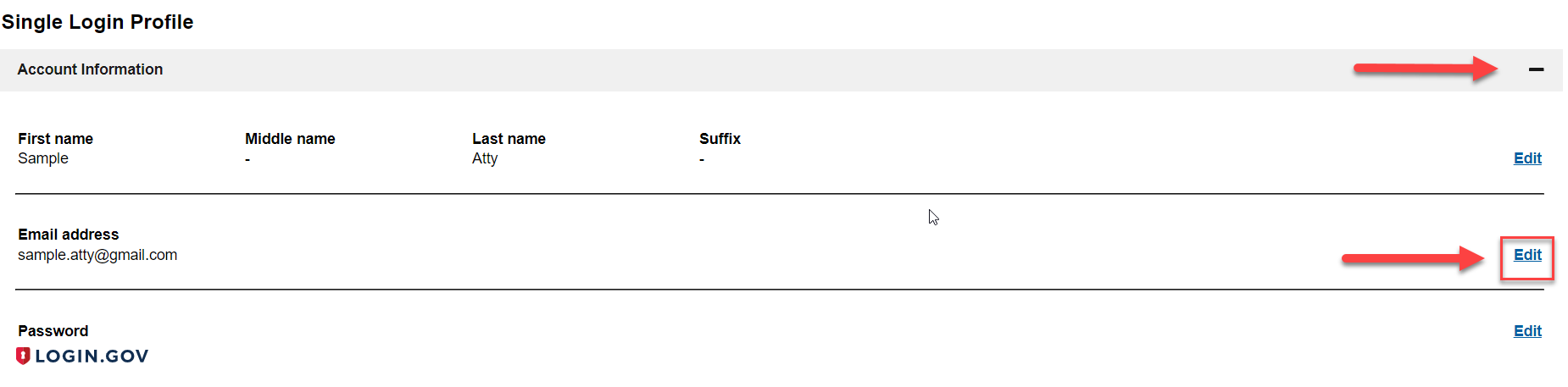
Task: Click the Suffix label
Action: pos(720,139)
